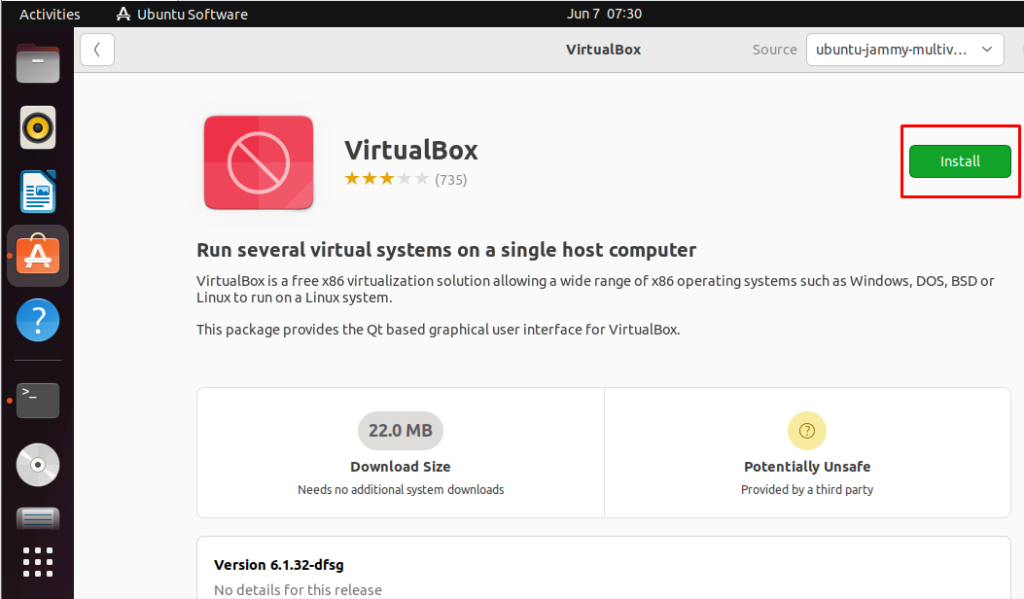Screen dimensions: 1024x599
Task: Click Activities in the top bar
Action: [x=50, y=14]
